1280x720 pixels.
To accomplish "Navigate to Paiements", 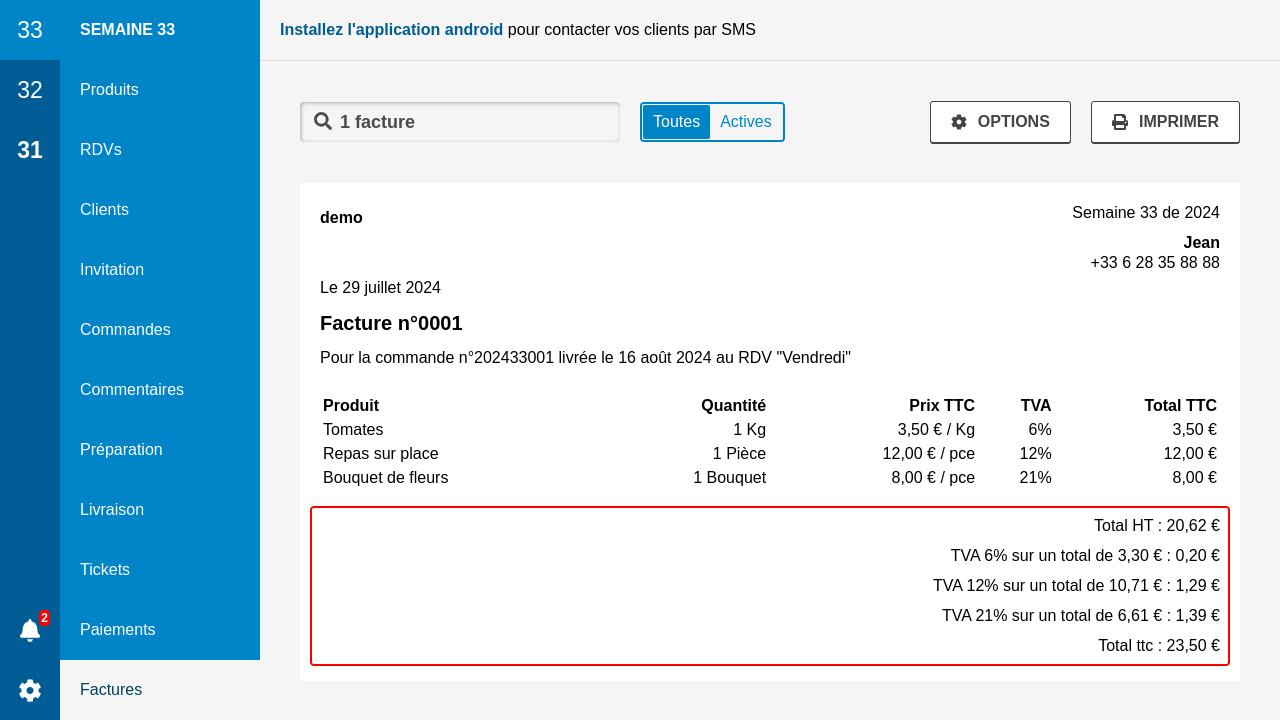I will (118, 630).
